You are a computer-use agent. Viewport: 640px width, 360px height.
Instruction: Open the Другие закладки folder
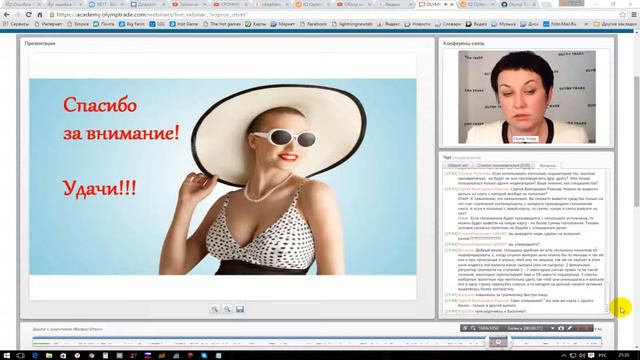click(x=615, y=24)
